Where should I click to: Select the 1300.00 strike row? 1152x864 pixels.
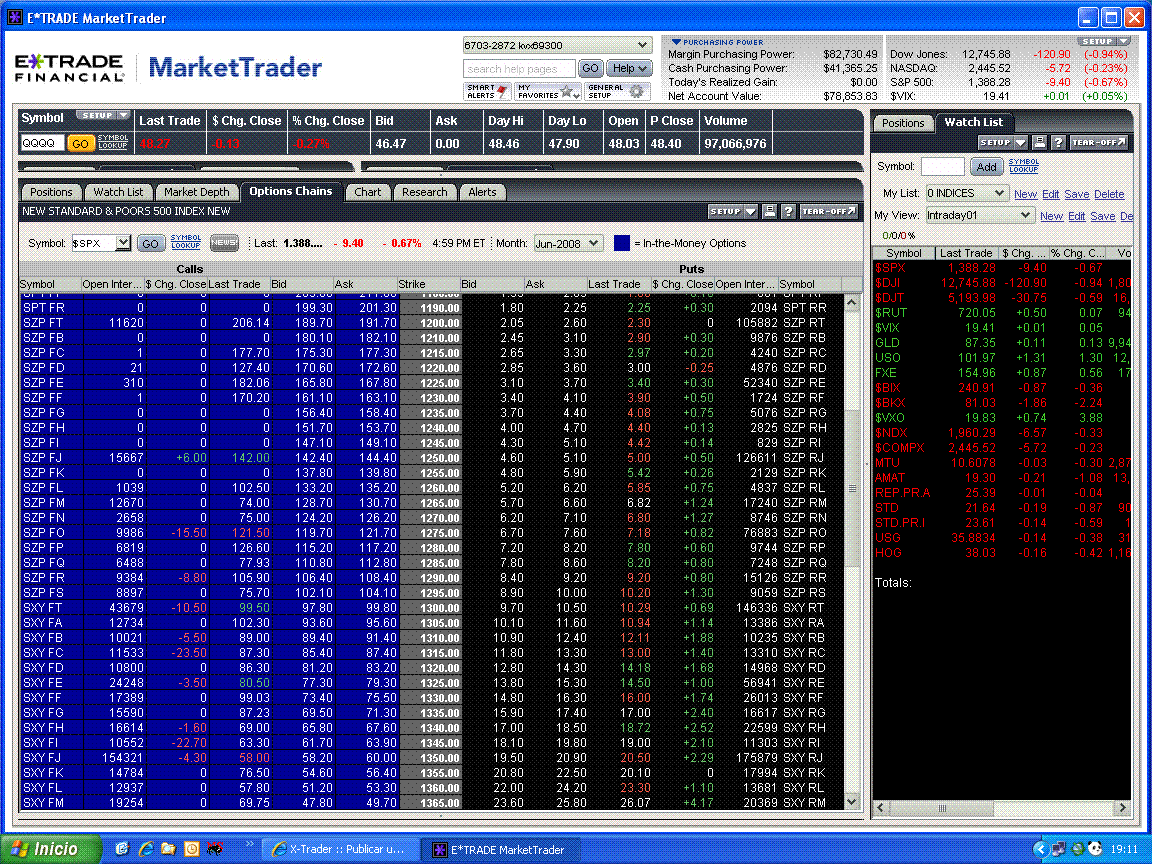[431, 608]
